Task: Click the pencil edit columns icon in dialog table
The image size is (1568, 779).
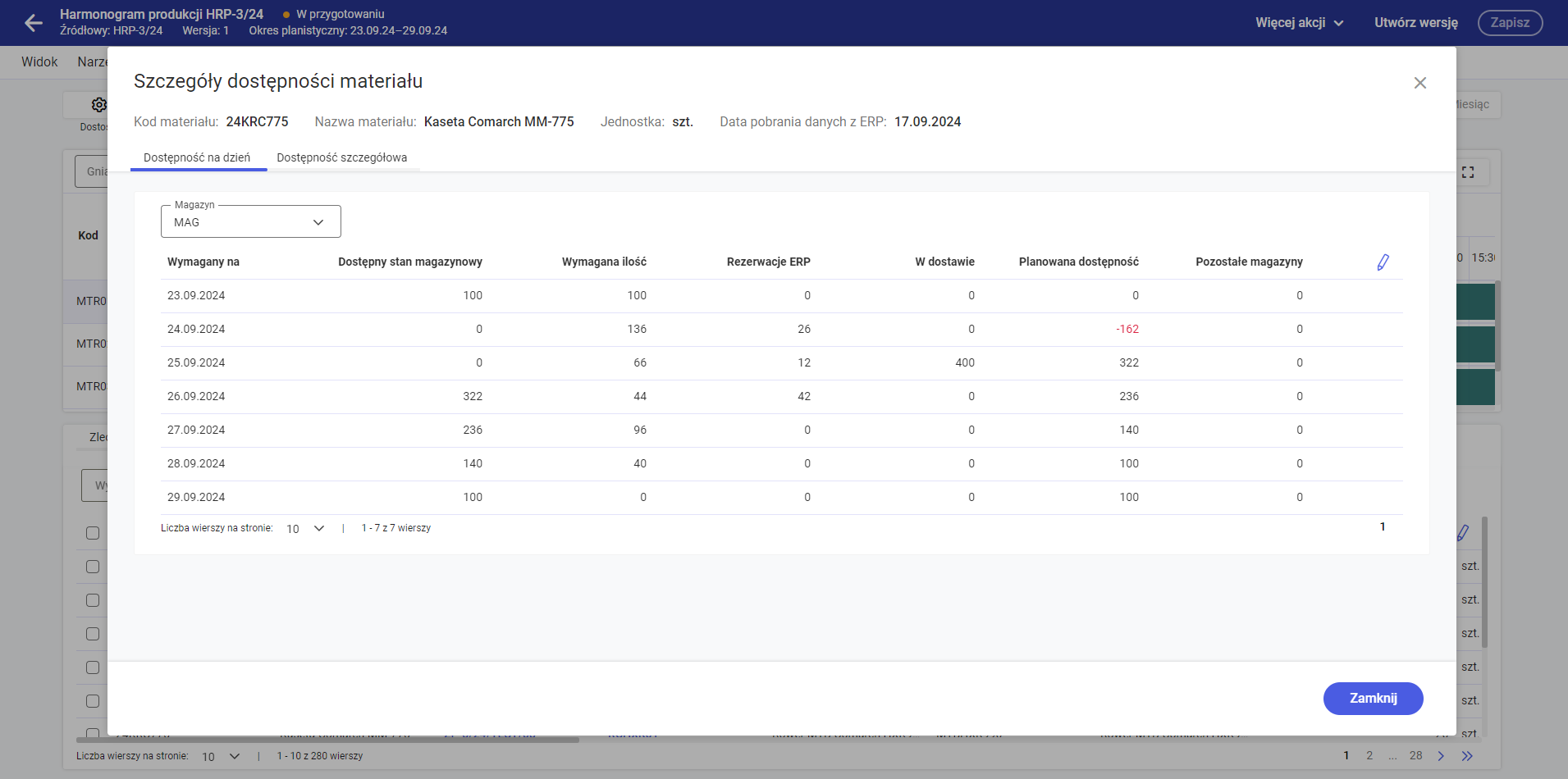Action: tap(1383, 262)
